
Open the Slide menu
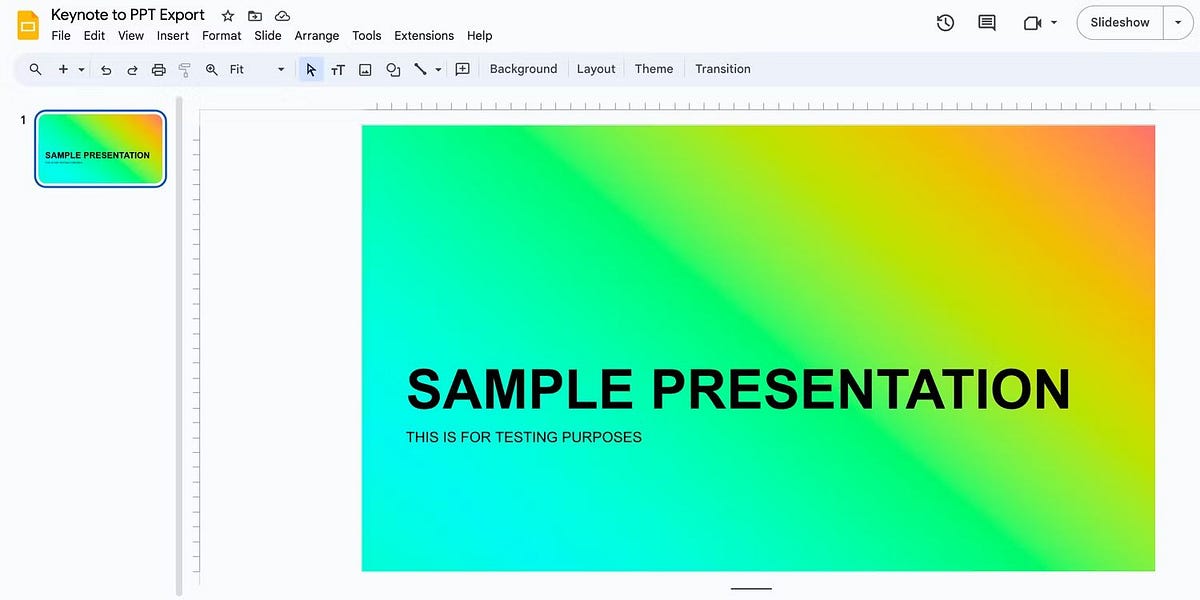tap(267, 35)
